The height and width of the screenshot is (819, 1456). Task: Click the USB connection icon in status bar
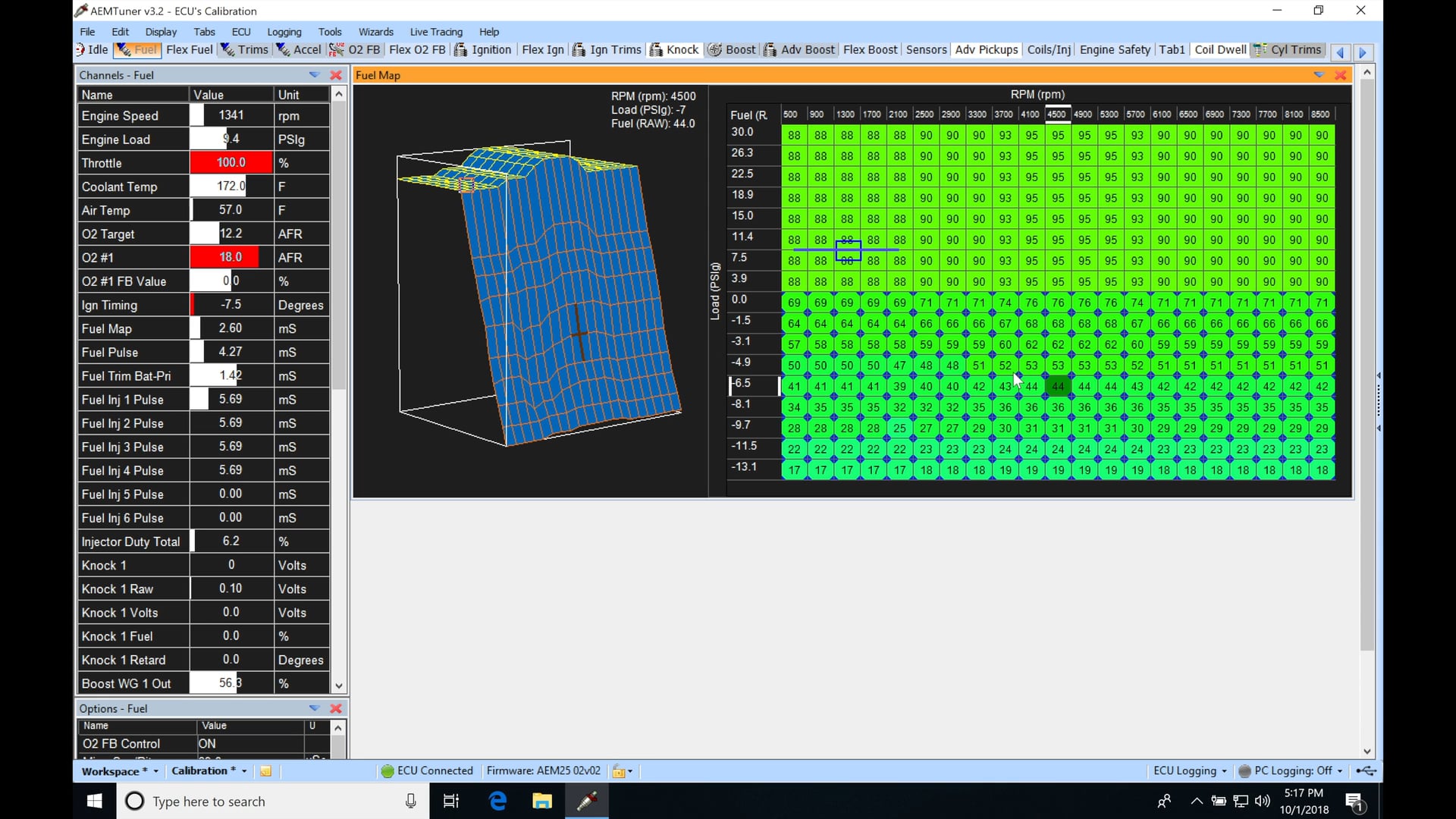(1367, 771)
